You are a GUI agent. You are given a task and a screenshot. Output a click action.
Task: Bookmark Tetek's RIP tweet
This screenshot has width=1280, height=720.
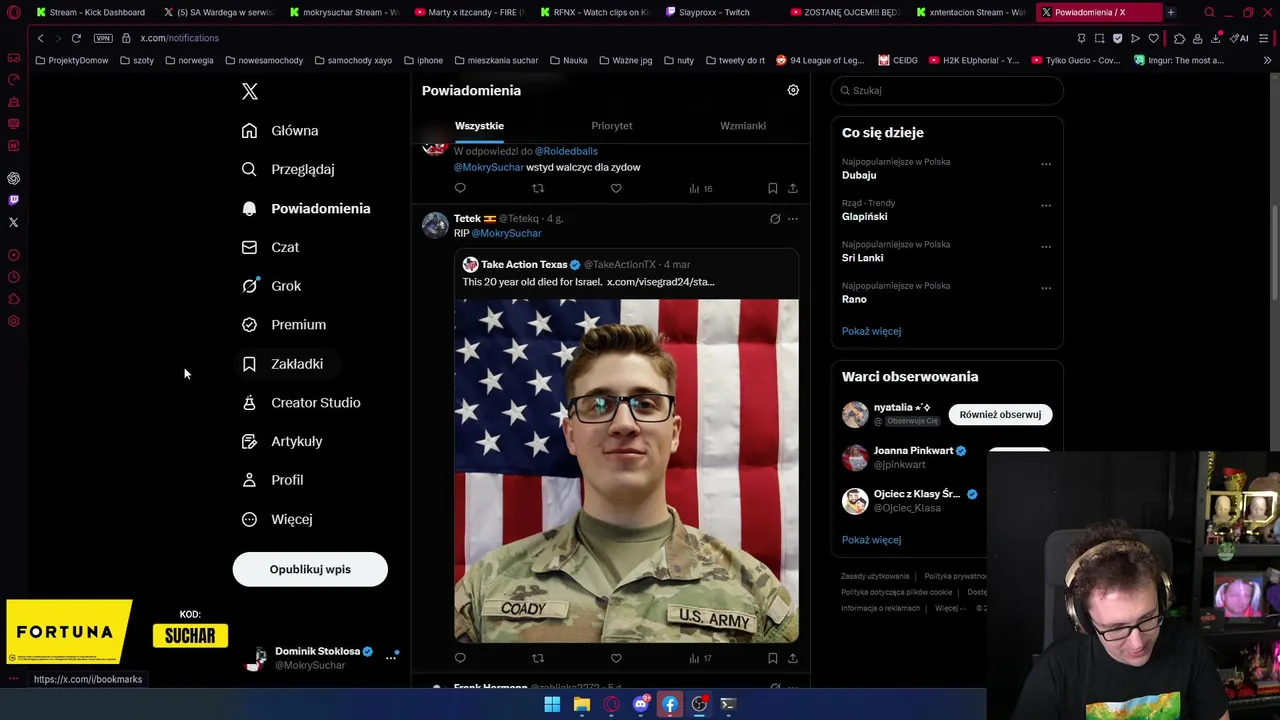coord(772,658)
